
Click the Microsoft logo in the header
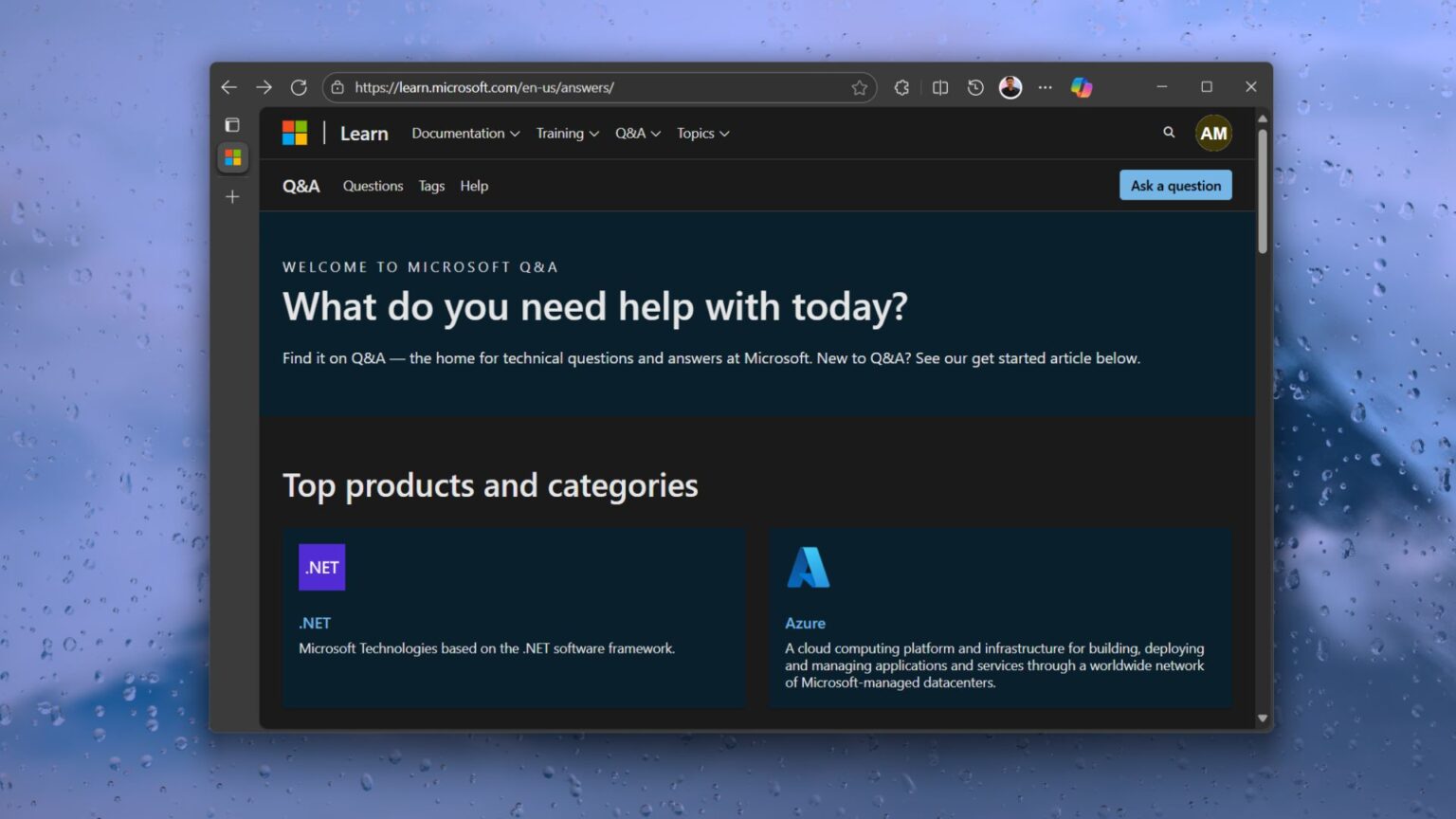295,133
